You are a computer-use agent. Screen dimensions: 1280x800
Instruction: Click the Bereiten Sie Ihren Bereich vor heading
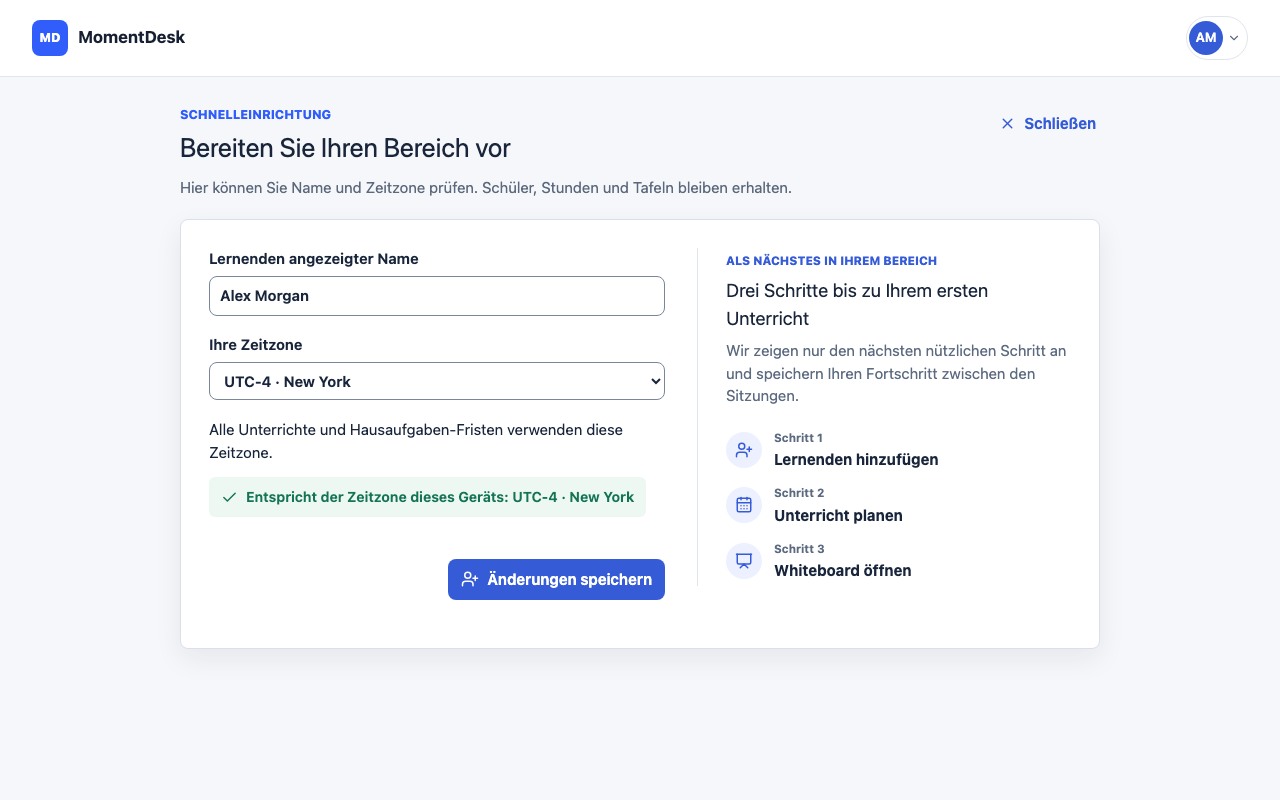pyautogui.click(x=345, y=148)
